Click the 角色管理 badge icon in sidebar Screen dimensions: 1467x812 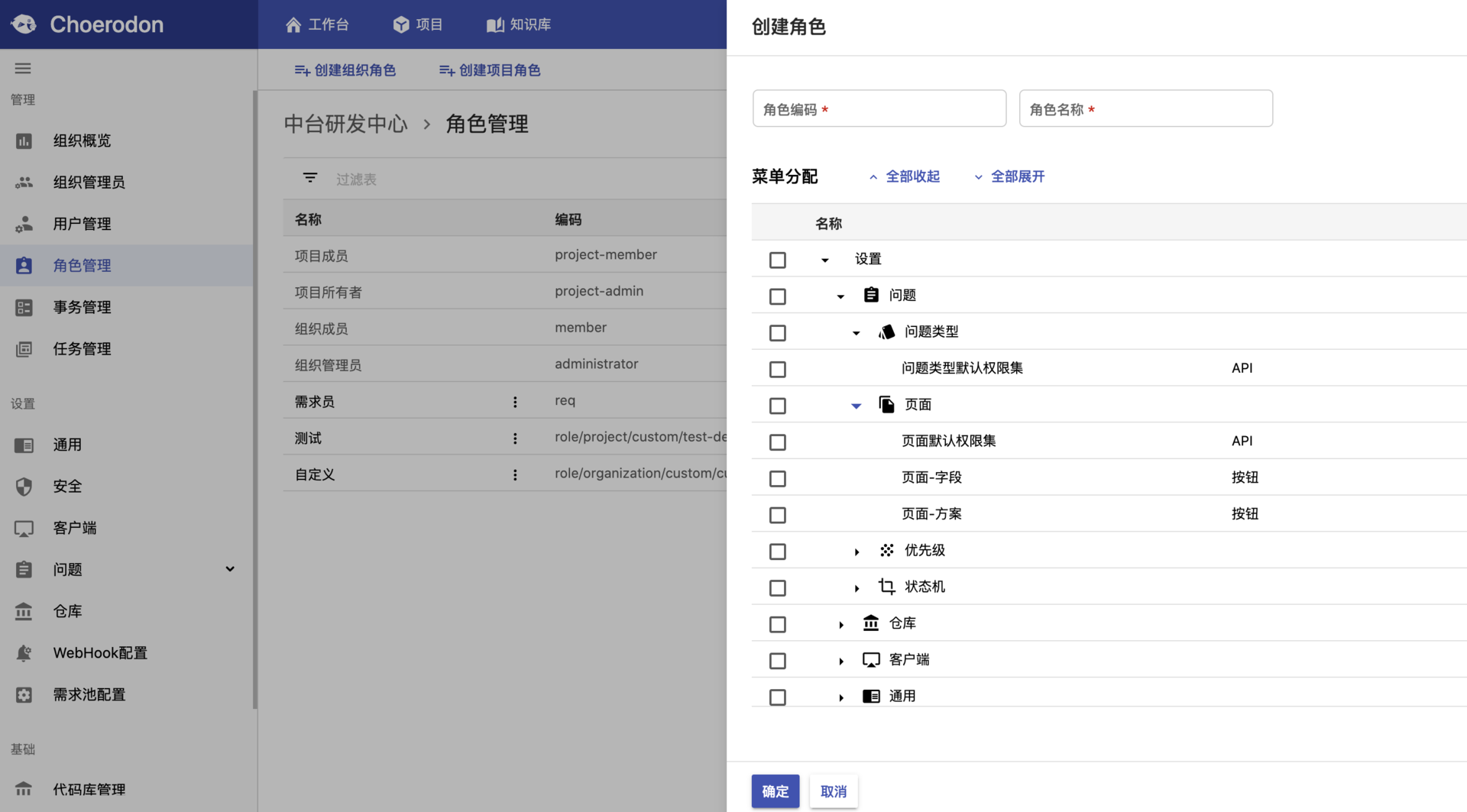(x=24, y=266)
